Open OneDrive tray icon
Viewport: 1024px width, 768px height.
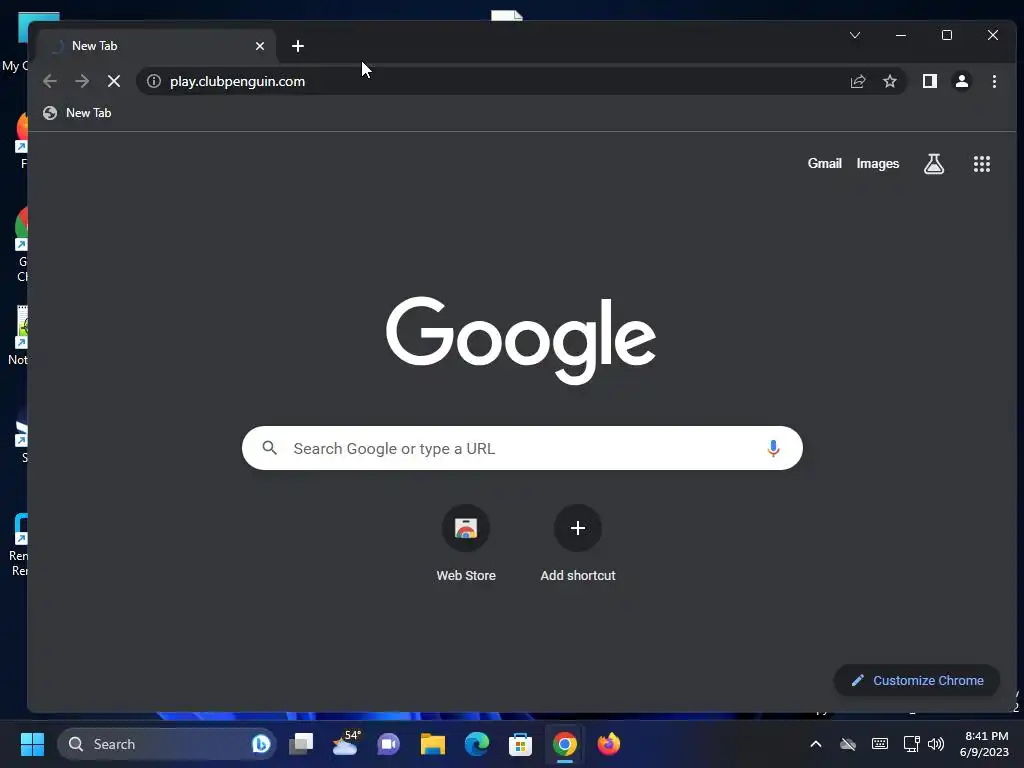click(x=848, y=744)
